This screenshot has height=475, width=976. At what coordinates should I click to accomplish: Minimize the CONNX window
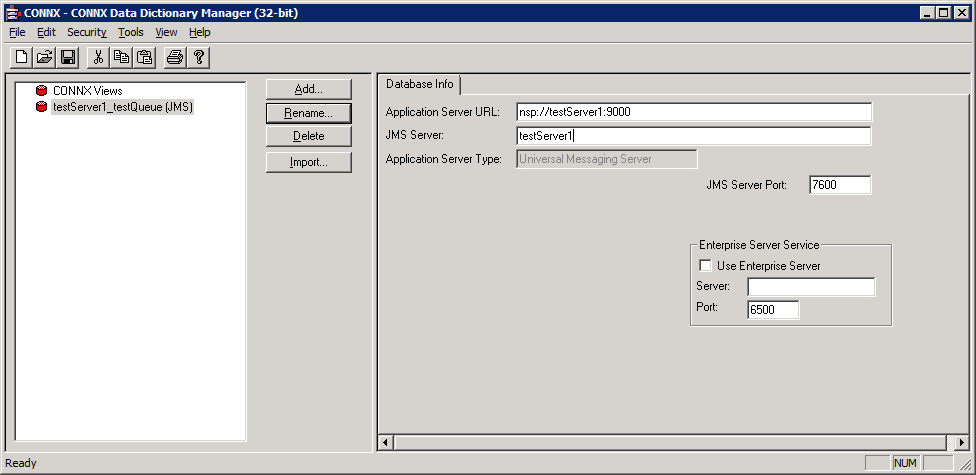pos(927,12)
